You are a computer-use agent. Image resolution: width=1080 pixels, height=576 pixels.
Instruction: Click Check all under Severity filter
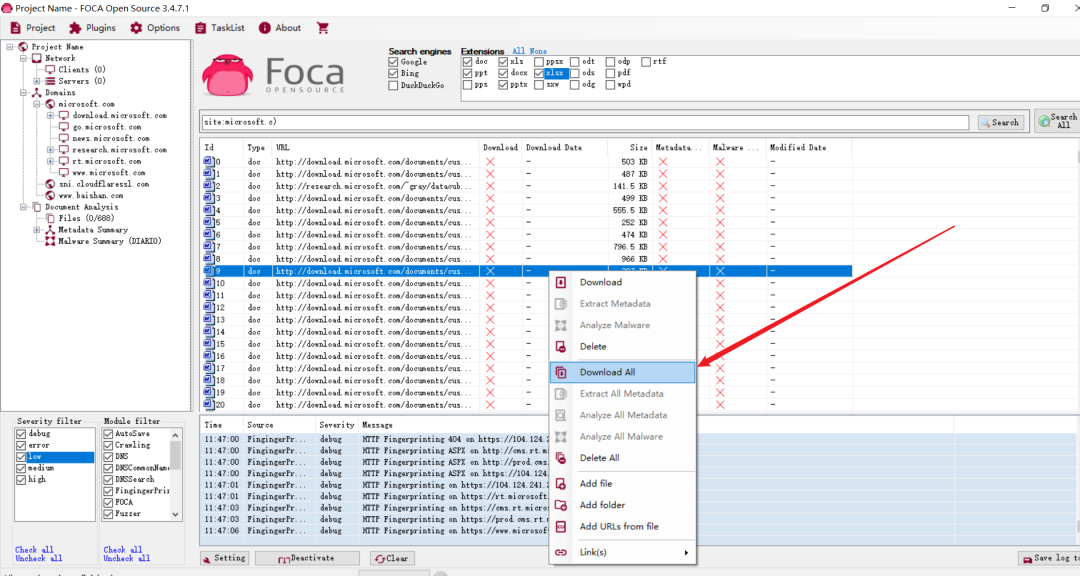pyautogui.click(x=34, y=550)
